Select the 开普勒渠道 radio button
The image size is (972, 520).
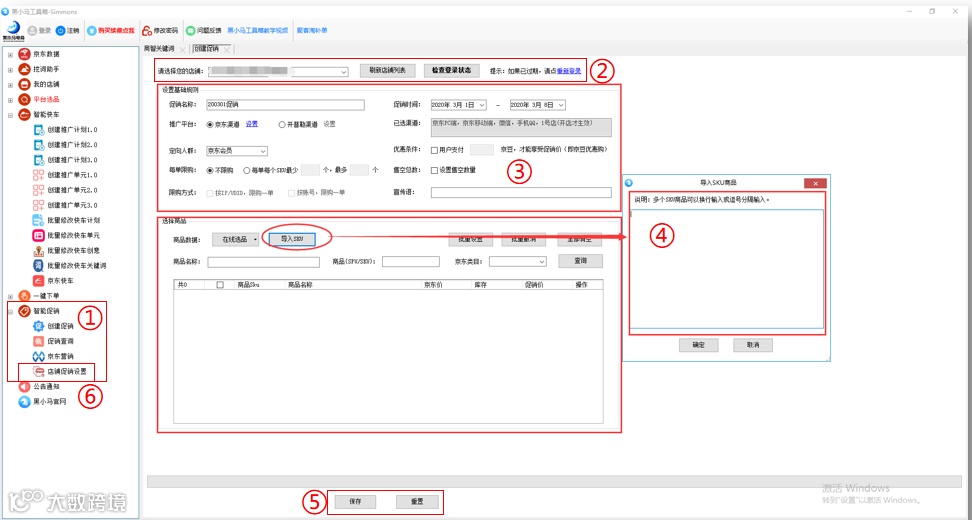(282, 125)
